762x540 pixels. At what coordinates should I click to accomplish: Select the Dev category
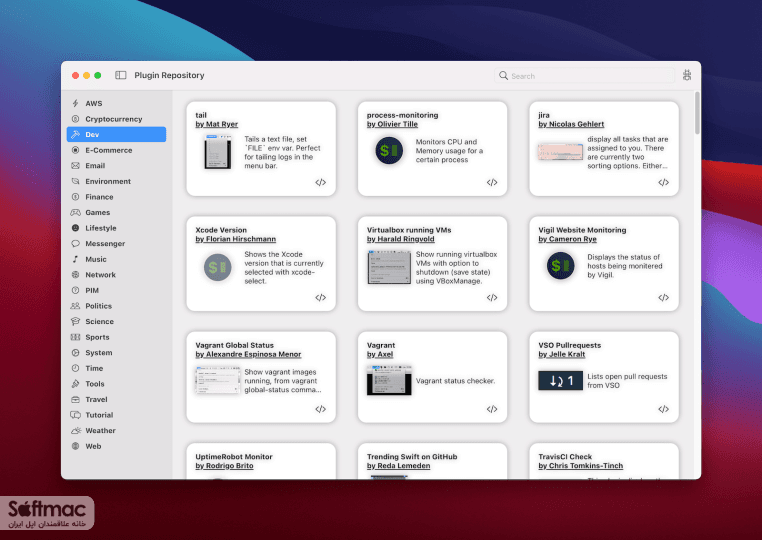pyautogui.click(x=116, y=134)
